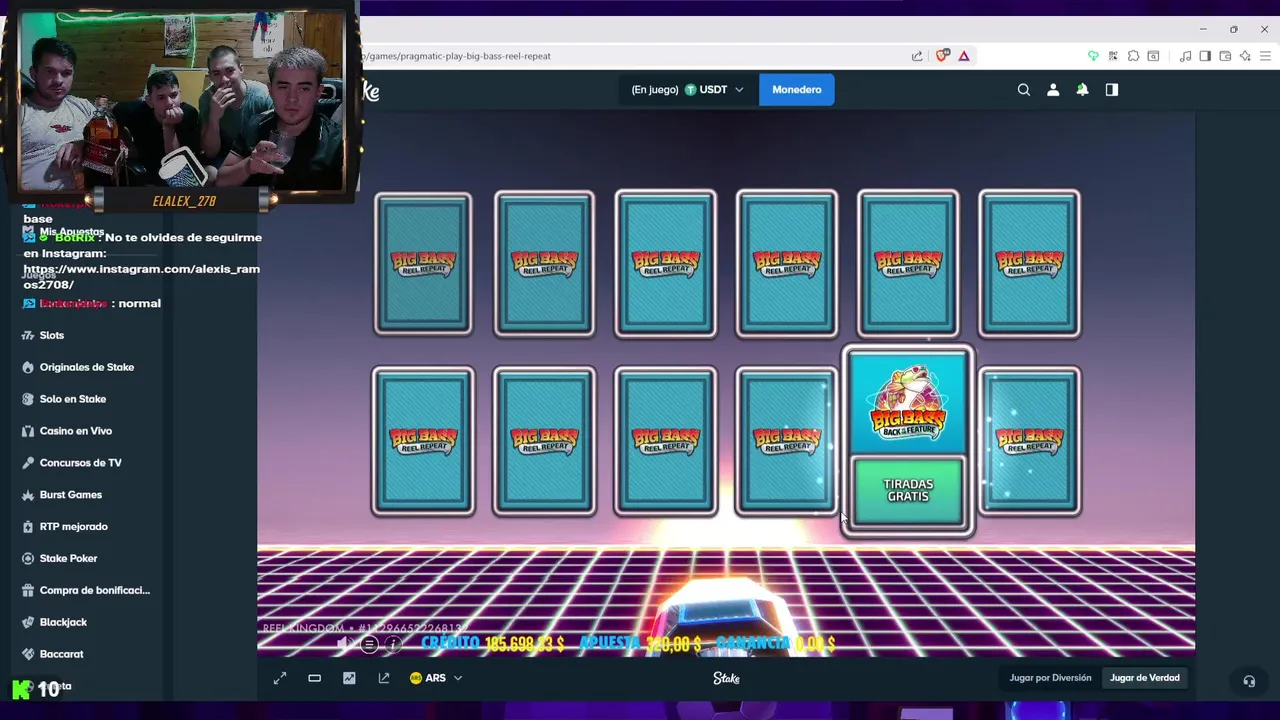1280x720 pixels.
Task: Click the Stake logo below the game
Action: (726, 678)
